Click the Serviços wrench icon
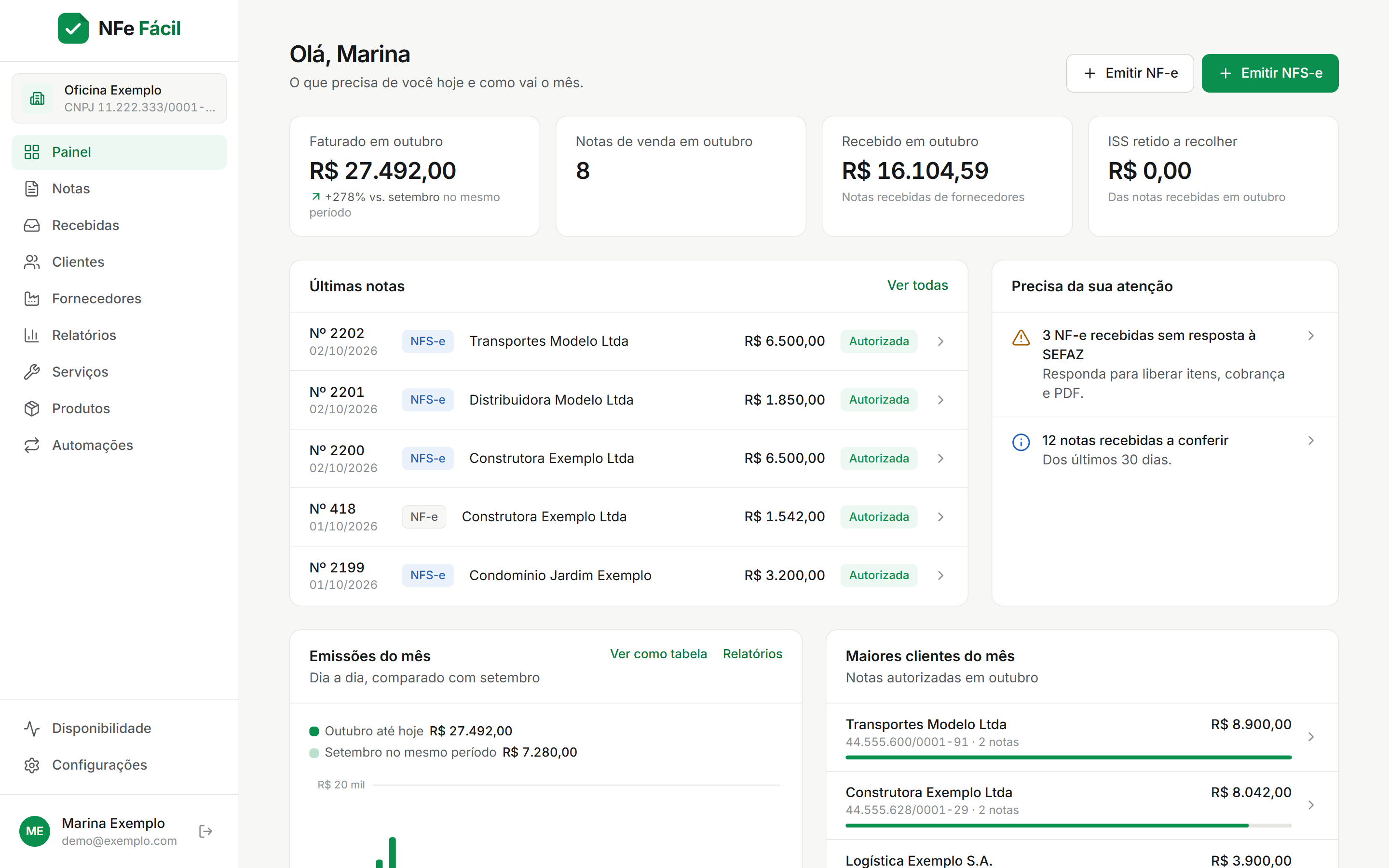This screenshot has height=868, width=1389. coord(31,372)
